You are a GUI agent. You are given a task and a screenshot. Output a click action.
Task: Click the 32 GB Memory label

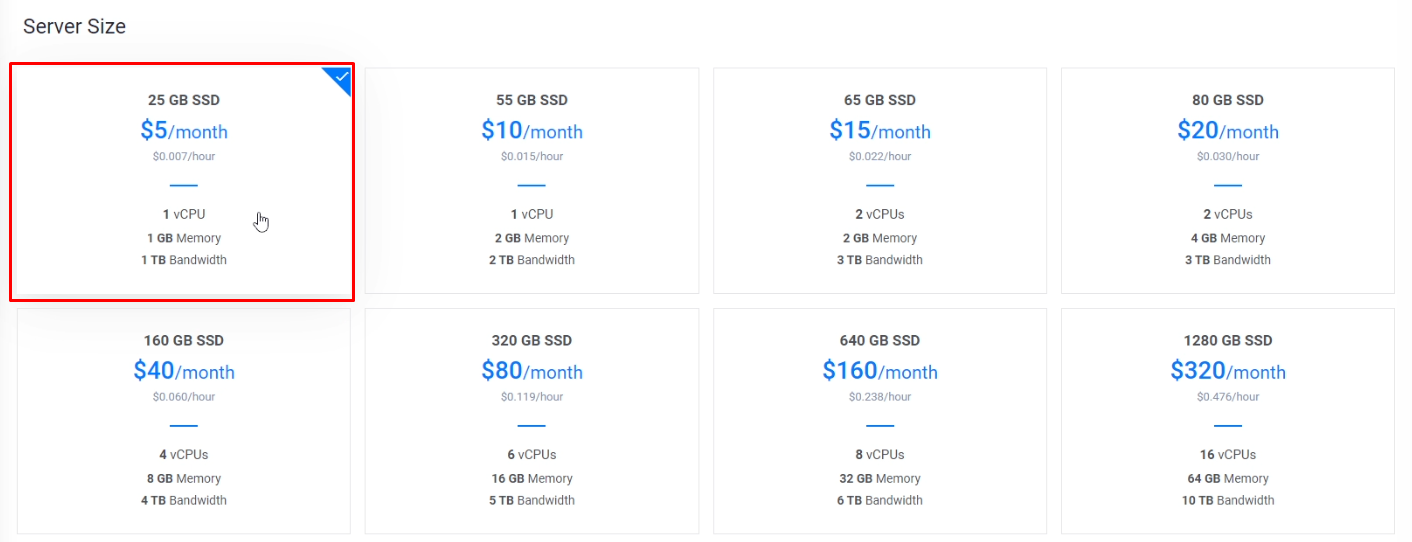tap(879, 478)
